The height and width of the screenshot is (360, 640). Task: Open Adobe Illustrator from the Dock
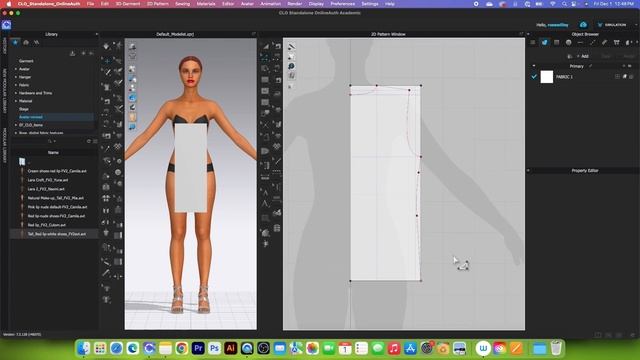click(231, 348)
